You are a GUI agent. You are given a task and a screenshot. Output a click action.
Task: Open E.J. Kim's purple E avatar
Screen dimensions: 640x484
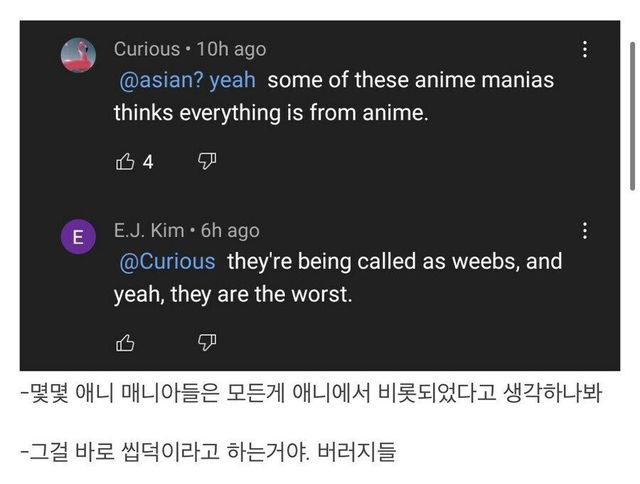(x=79, y=237)
